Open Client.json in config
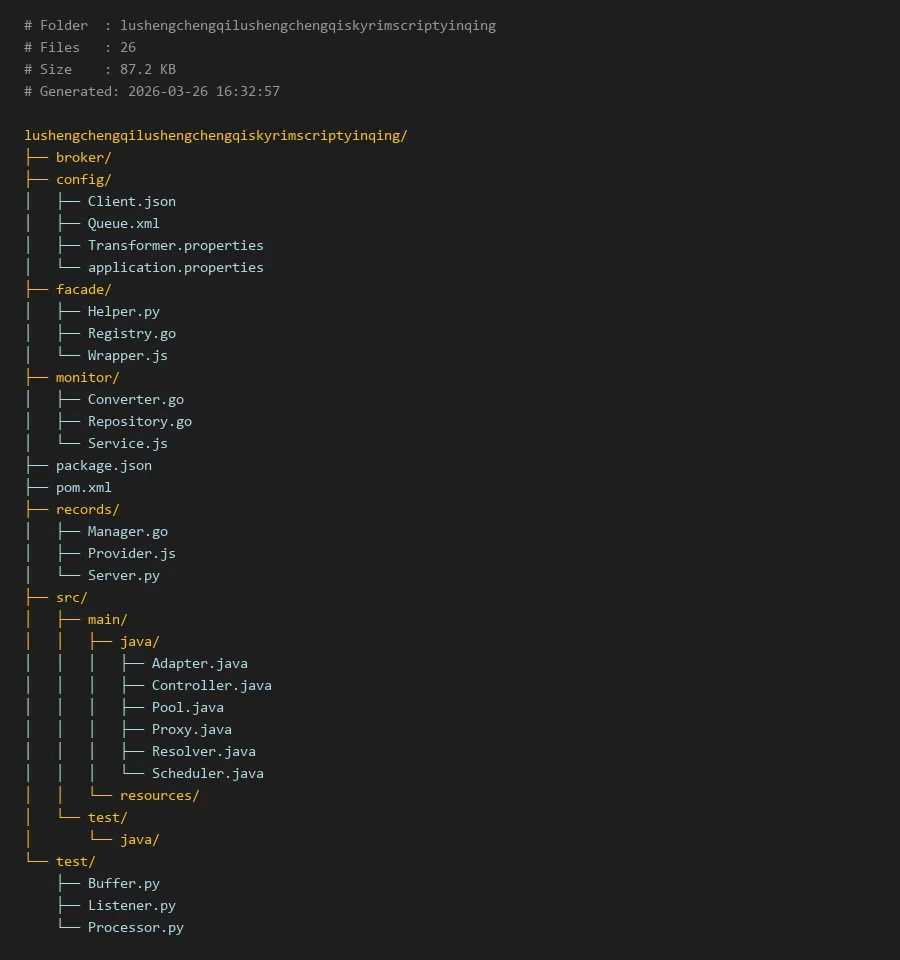 point(131,201)
